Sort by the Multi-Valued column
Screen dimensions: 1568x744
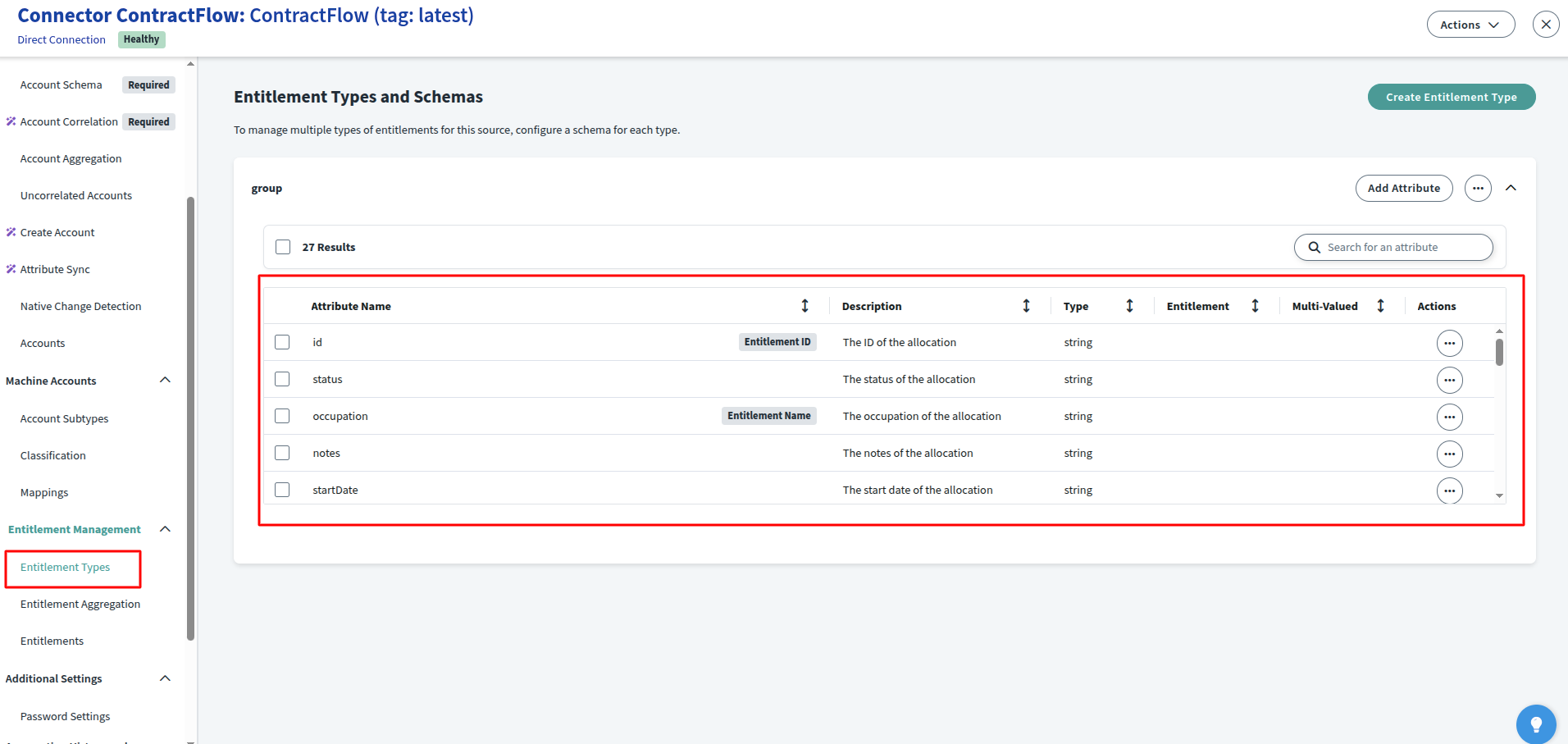click(x=1380, y=306)
